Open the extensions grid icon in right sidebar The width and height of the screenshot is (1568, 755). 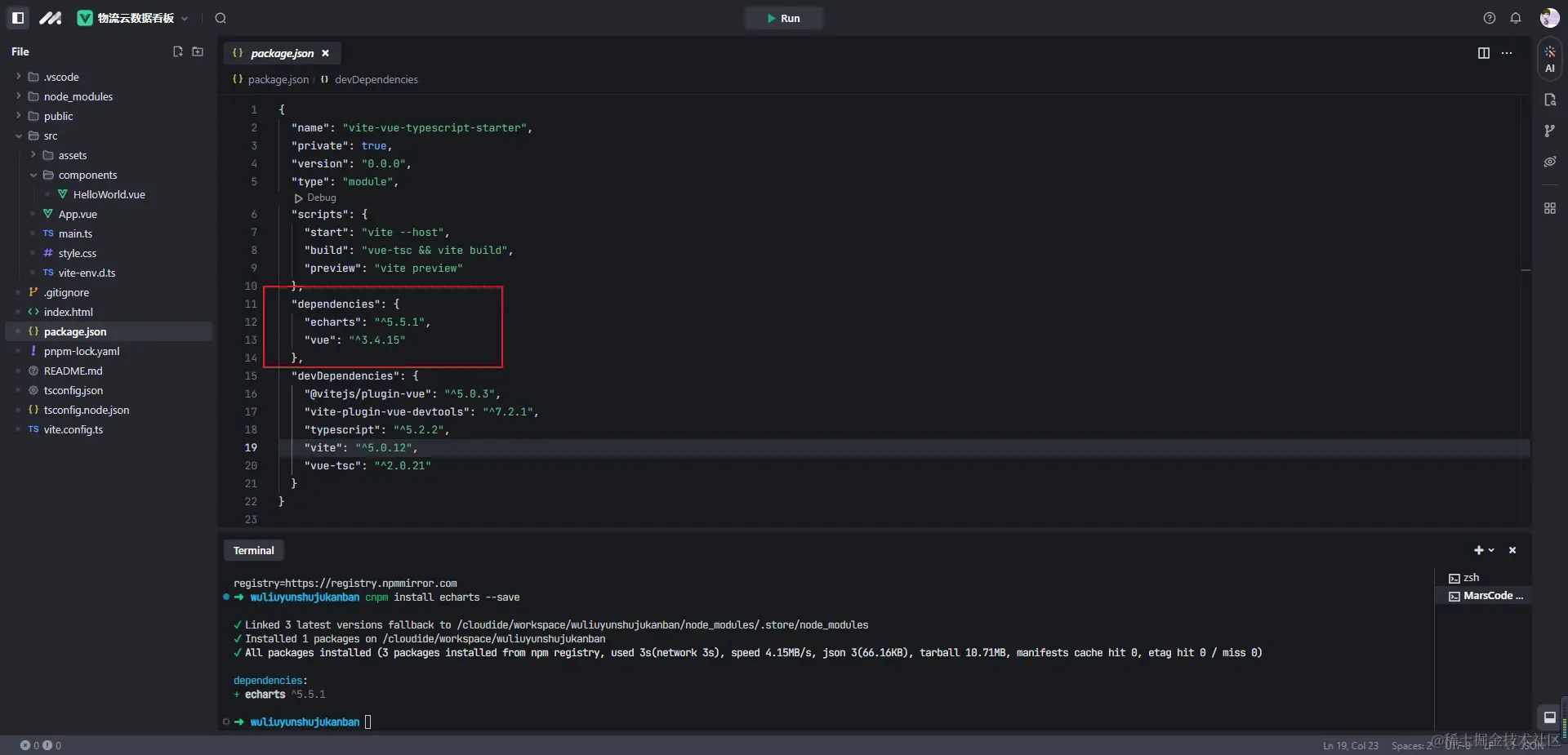point(1550,208)
